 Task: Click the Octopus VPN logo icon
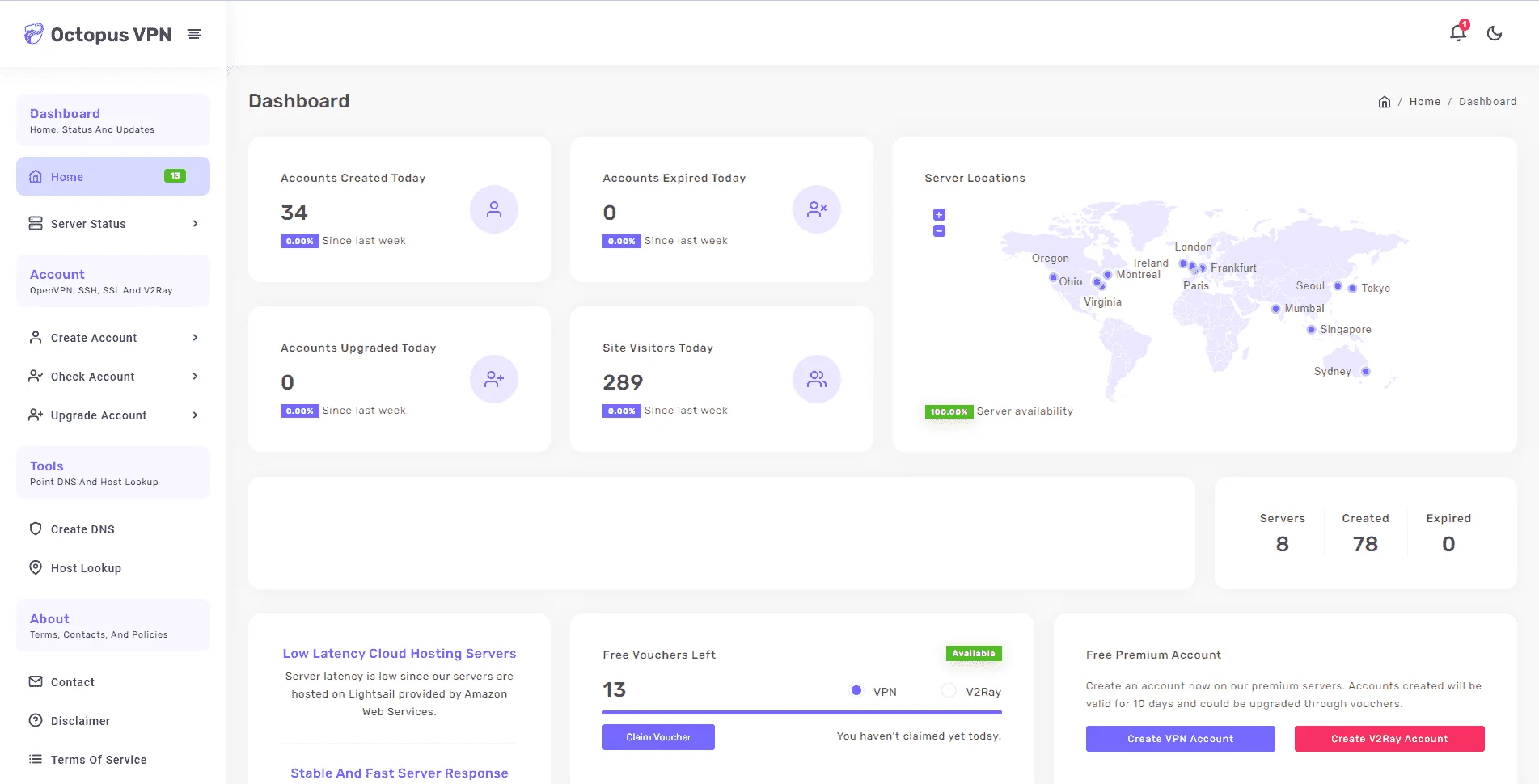pos(33,34)
